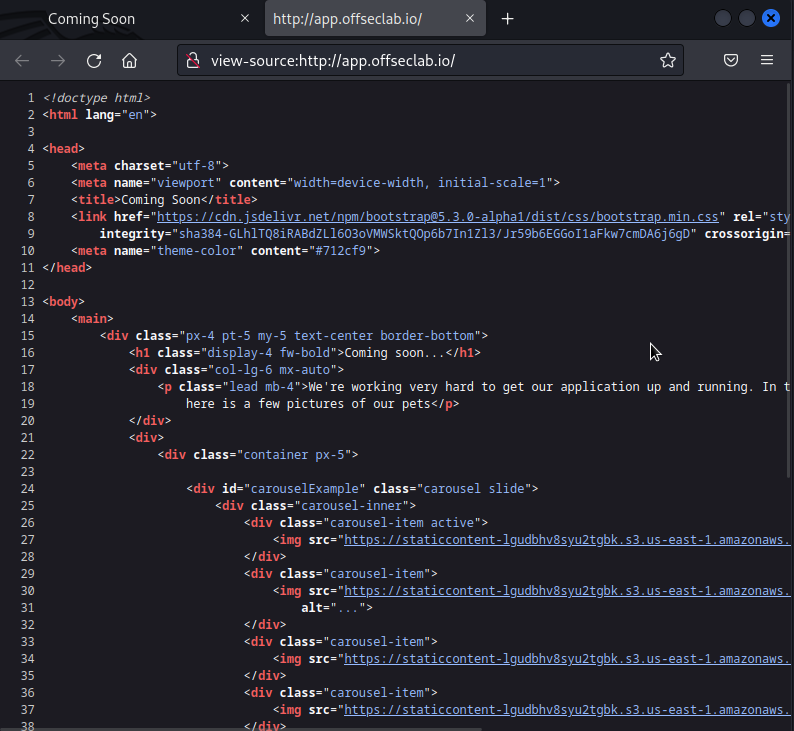Open the S3 image link on line 34
The width and height of the screenshot is (794, 731).
pos(566,658)
